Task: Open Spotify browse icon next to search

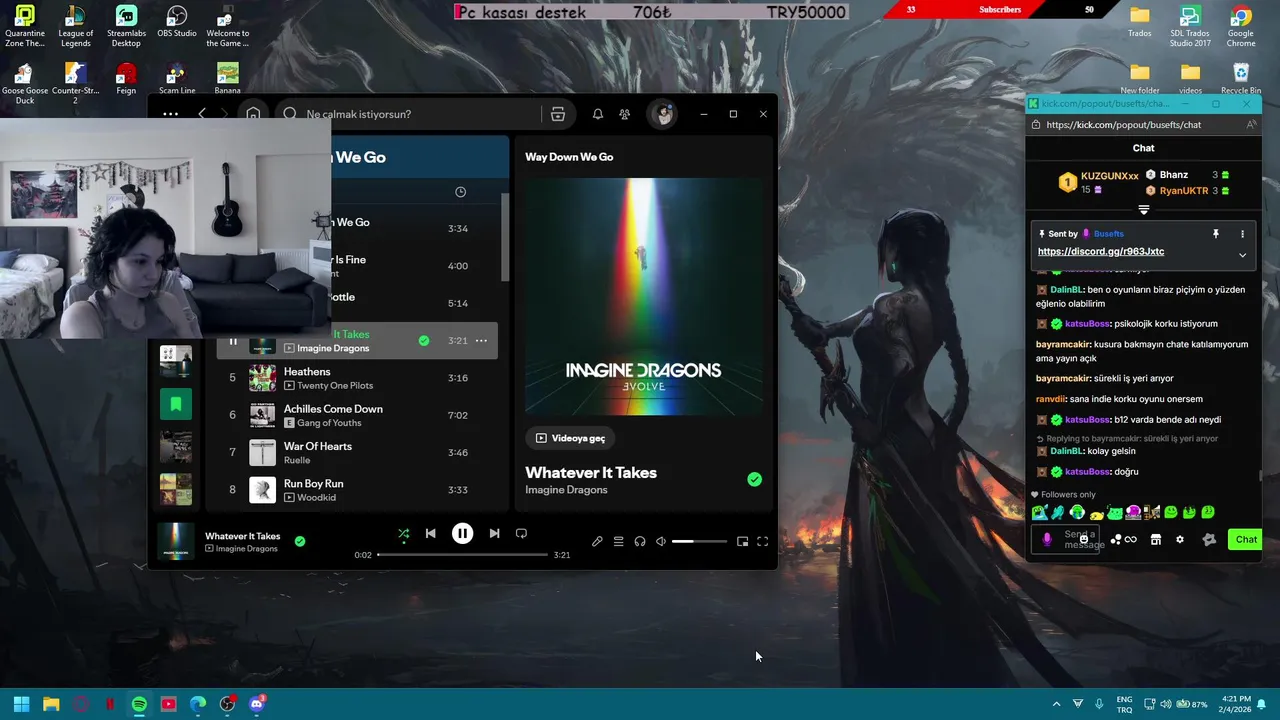Action: (x=558, y=114)
